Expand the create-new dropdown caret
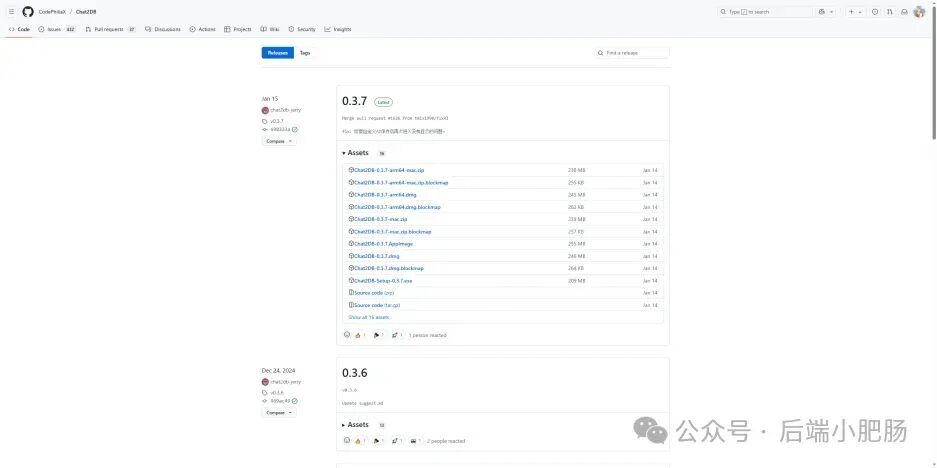 [860, 12]
